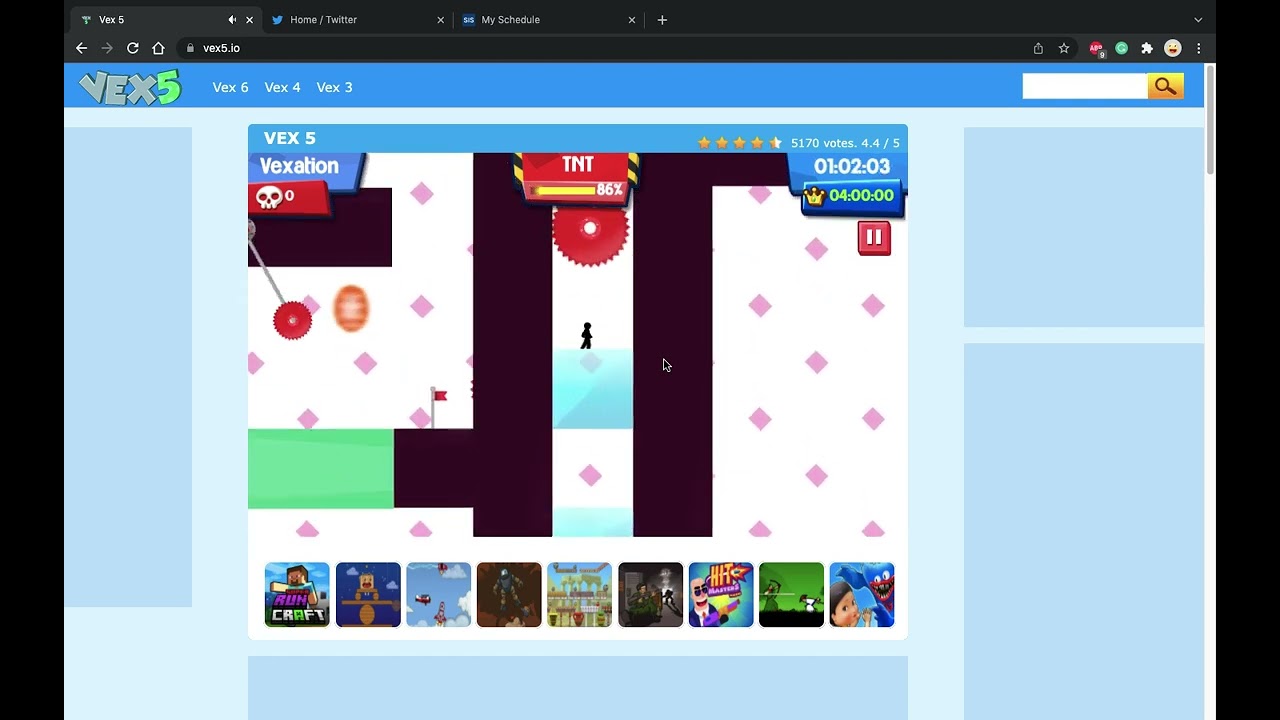Open the Vex 6 link
Viewport: 1280px width, 720px height.
(230, 87)
